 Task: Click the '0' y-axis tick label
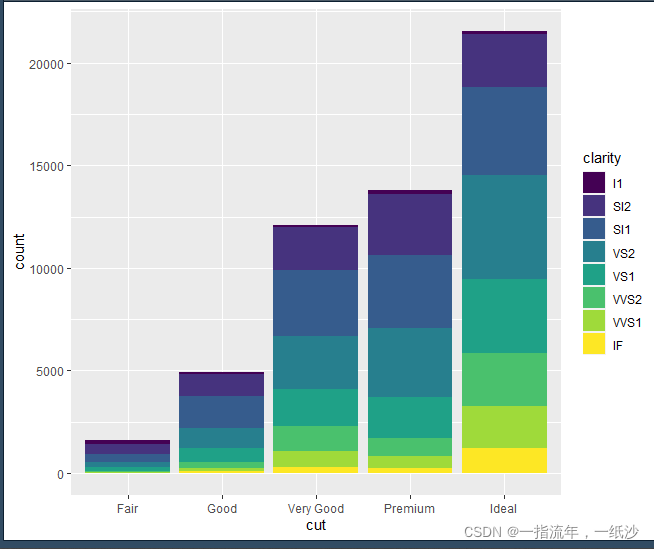[x=60, y=474]
